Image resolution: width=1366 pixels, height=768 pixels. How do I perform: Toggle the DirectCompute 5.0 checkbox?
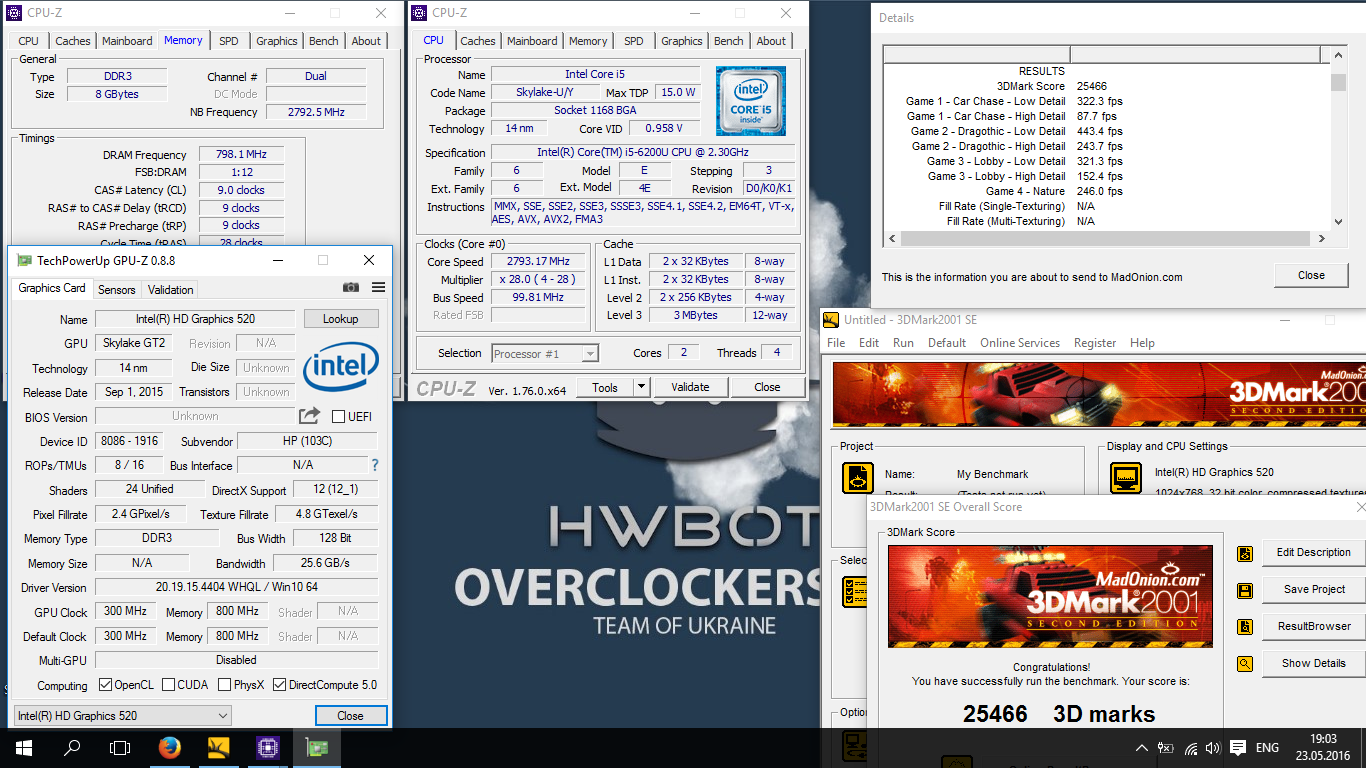tap(280, 685)
